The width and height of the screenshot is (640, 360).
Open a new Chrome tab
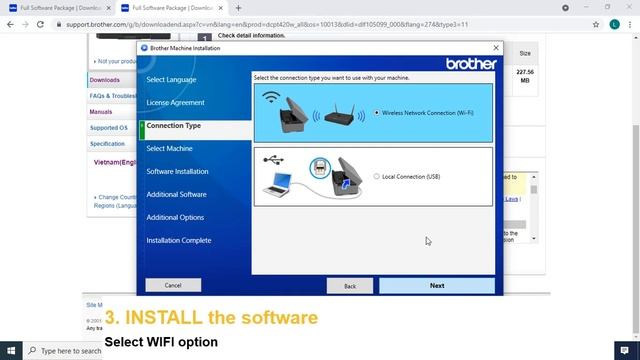point(238,8)
